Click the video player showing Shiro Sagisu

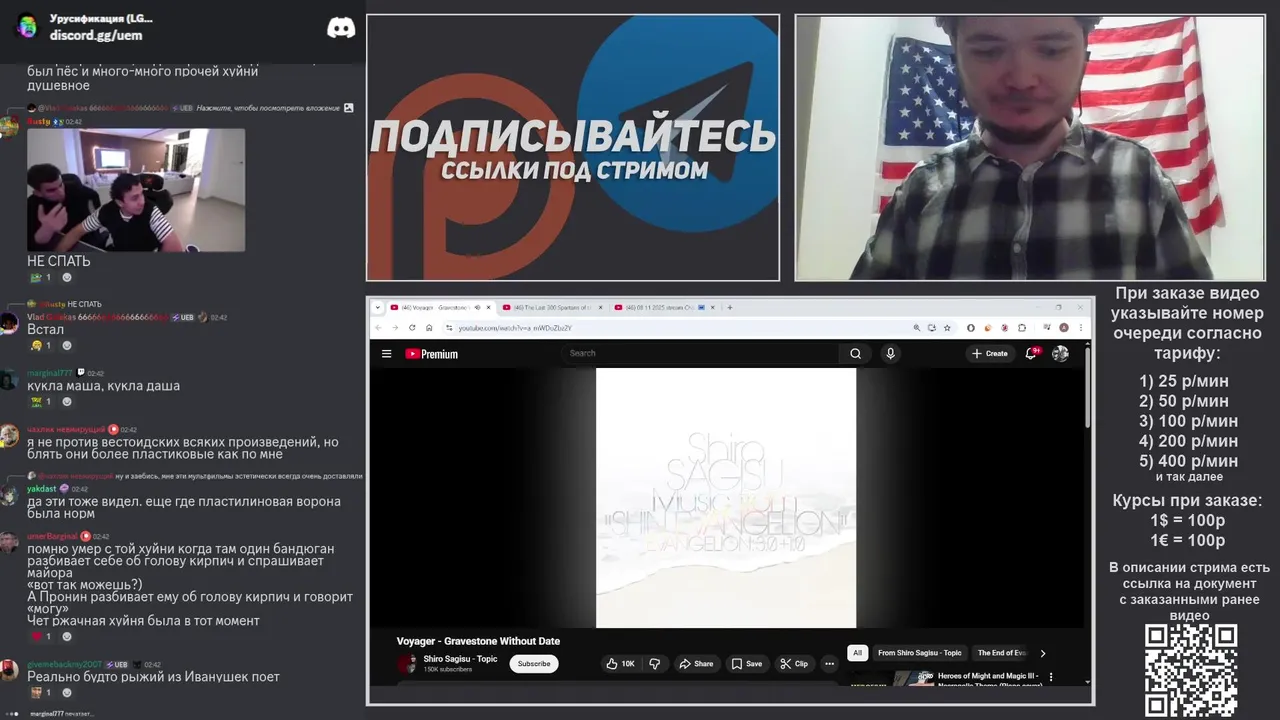[x=726, y=498]
